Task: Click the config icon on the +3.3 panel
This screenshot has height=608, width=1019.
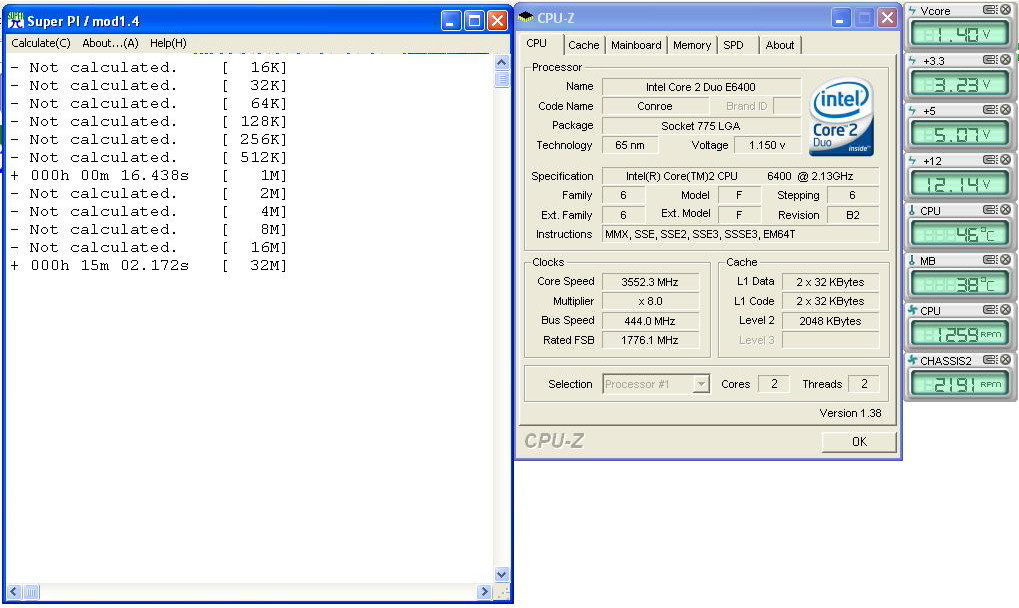Action: click(990, 60)
